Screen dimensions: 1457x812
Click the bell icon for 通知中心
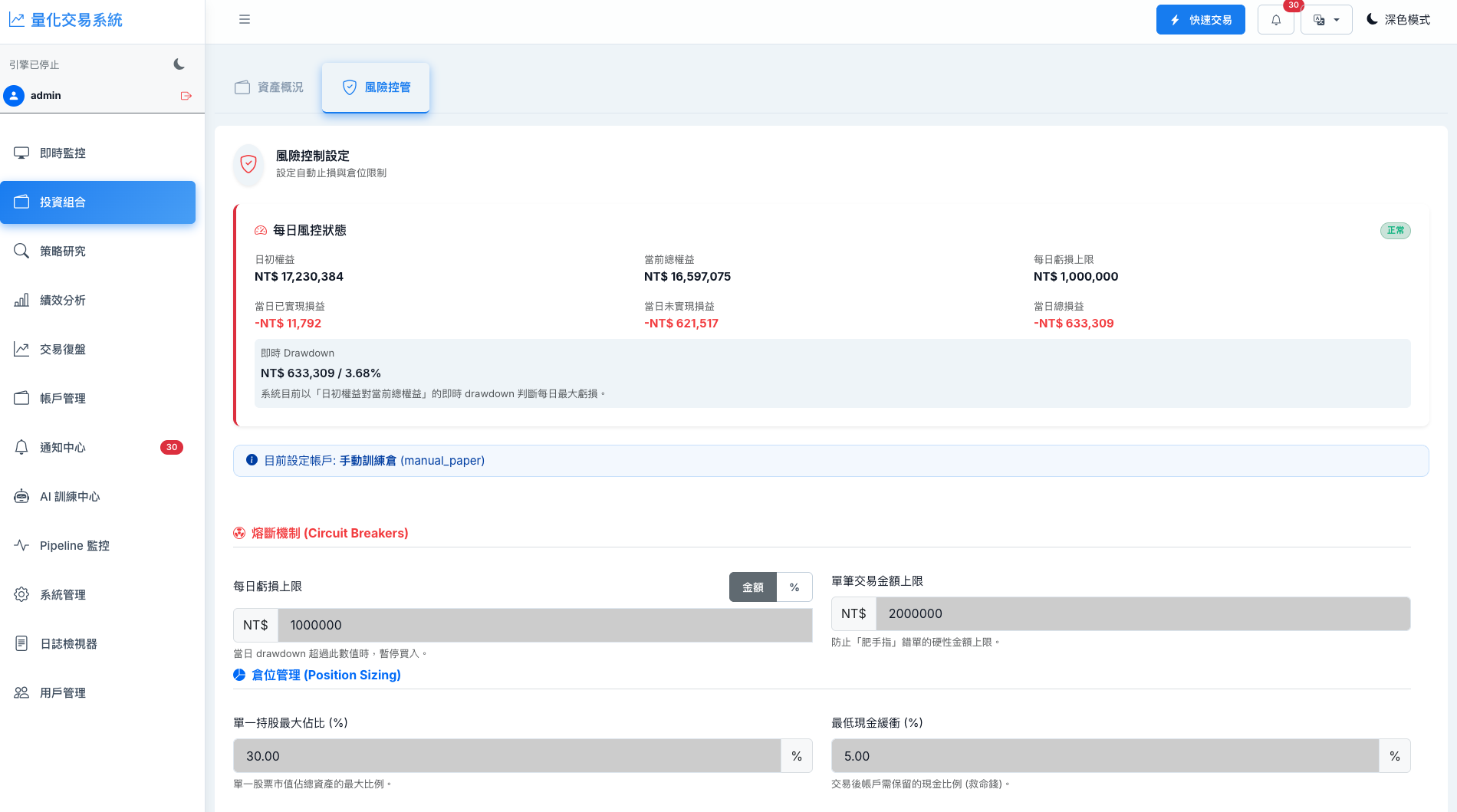21,447
